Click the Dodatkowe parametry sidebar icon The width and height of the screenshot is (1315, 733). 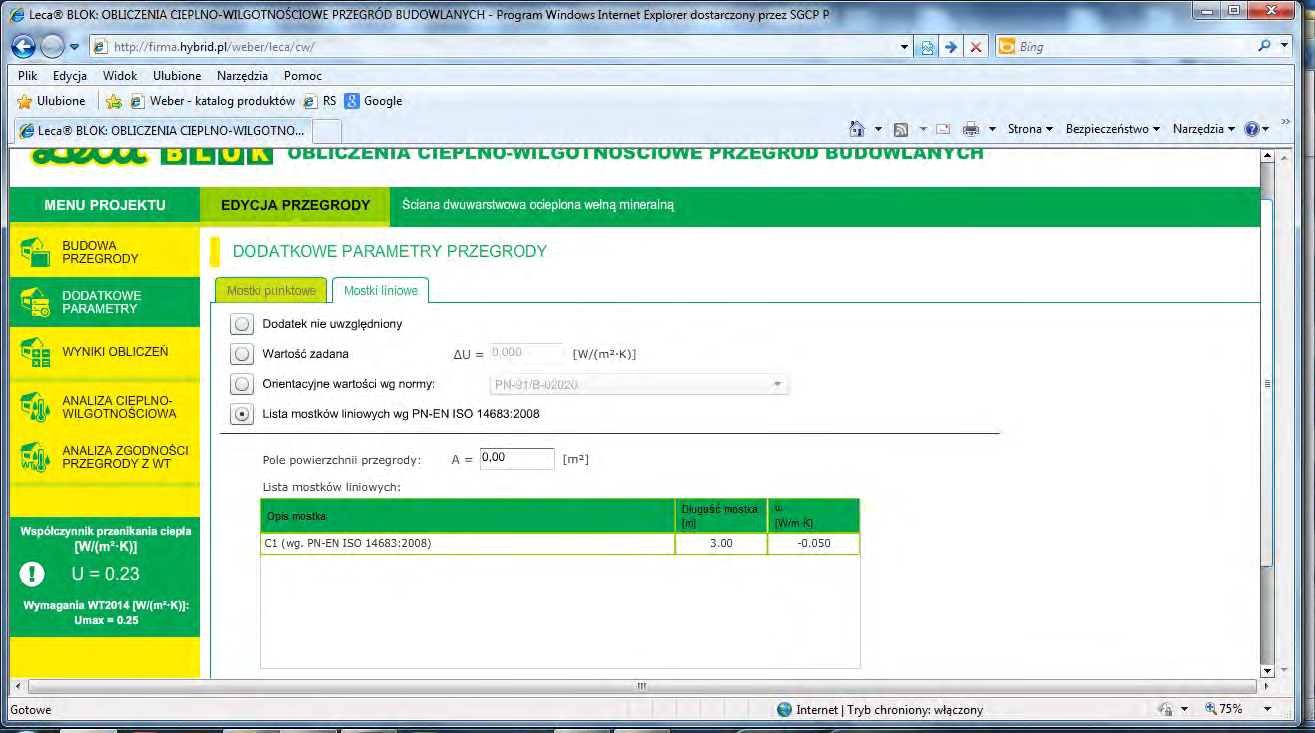(x=35, y=302)
